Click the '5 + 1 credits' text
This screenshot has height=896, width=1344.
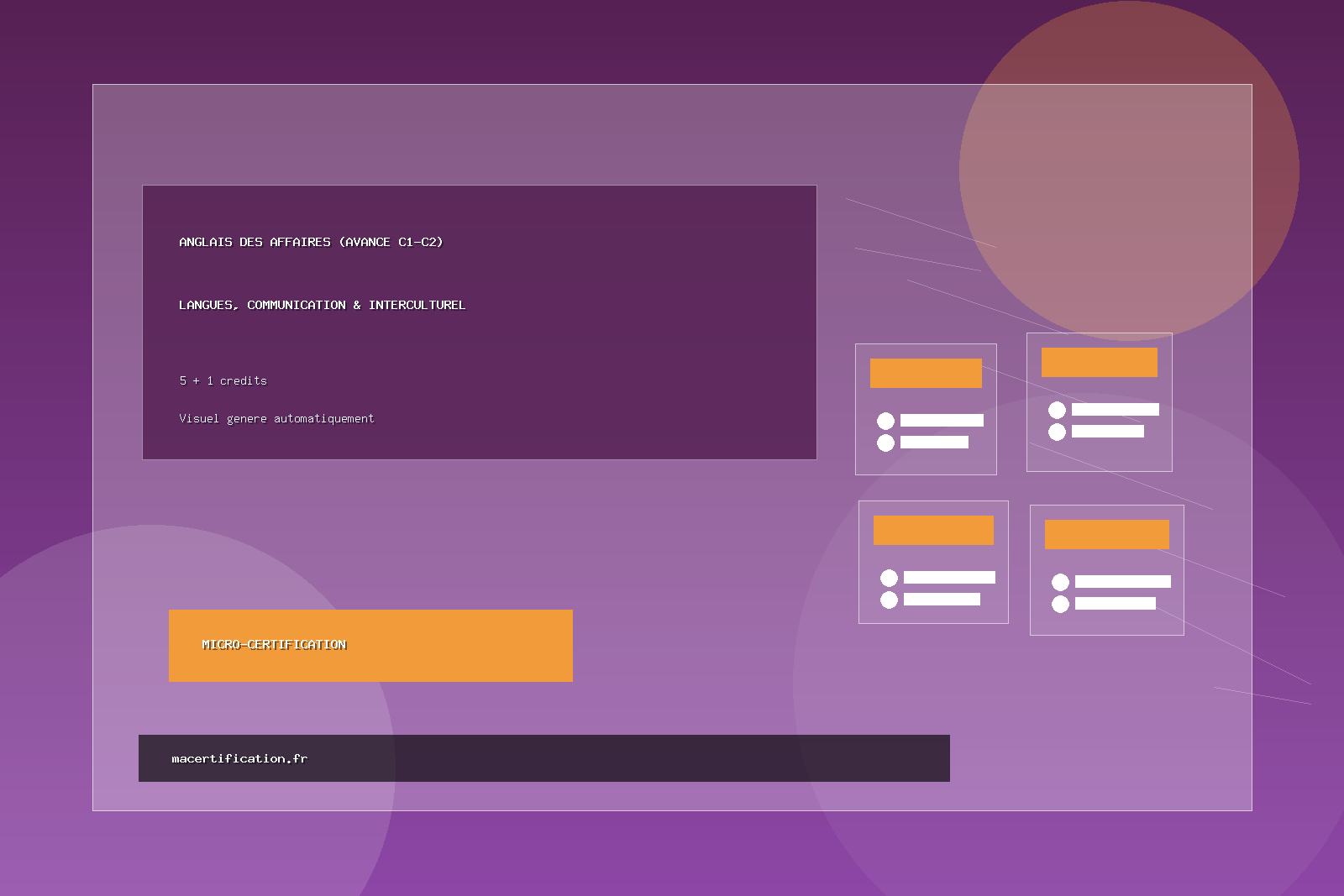point(223,380)
